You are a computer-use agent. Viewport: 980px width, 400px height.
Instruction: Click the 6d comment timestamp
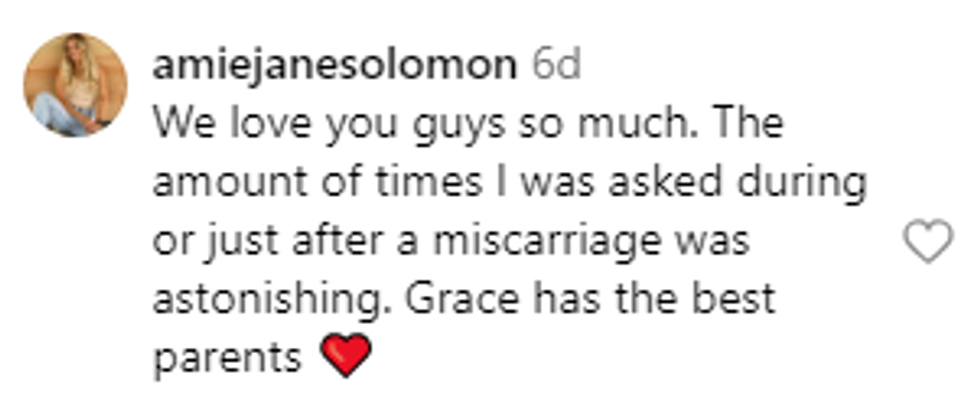[555, 66]
